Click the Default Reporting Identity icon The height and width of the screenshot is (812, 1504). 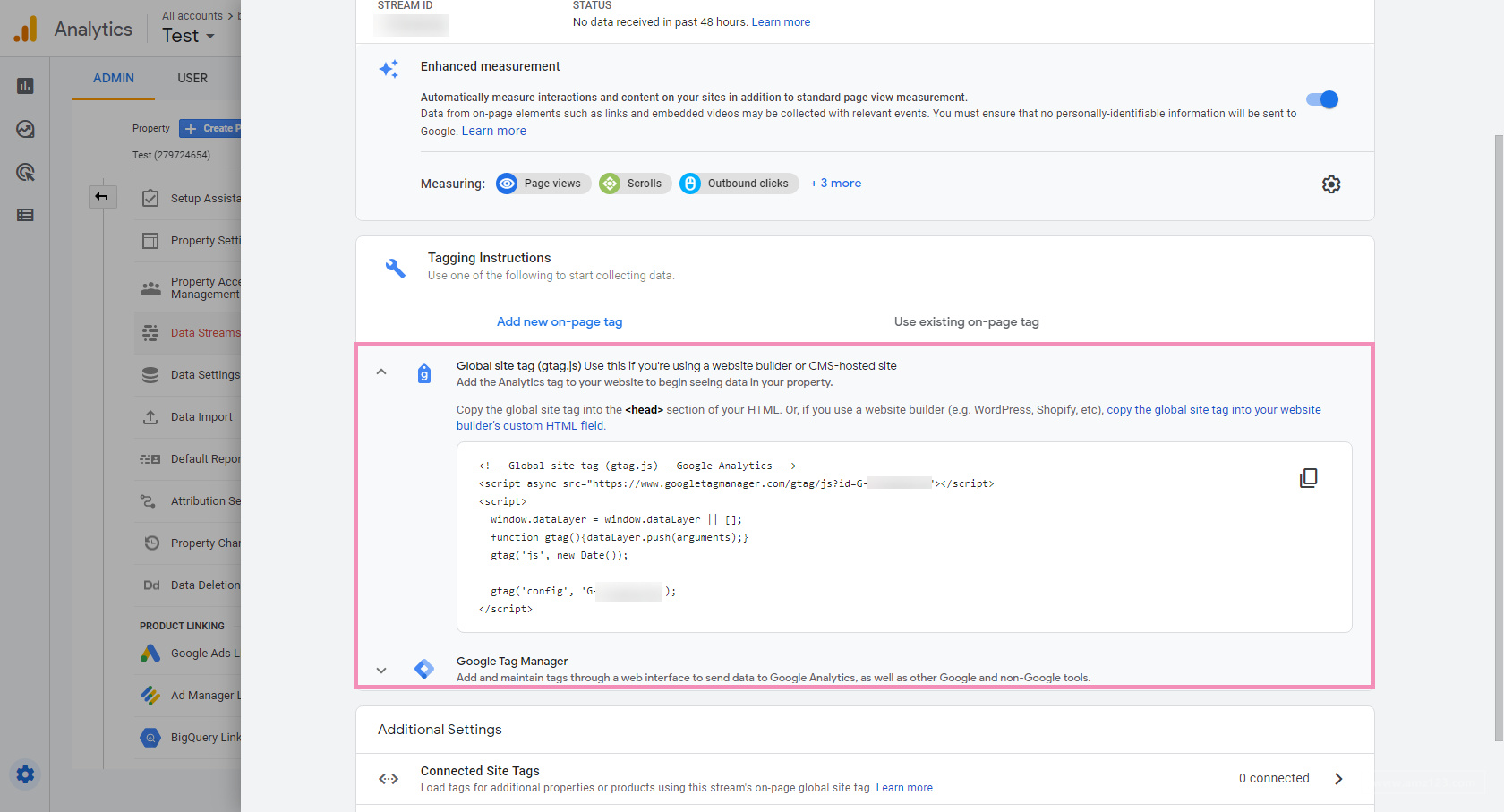click(150, 459)
